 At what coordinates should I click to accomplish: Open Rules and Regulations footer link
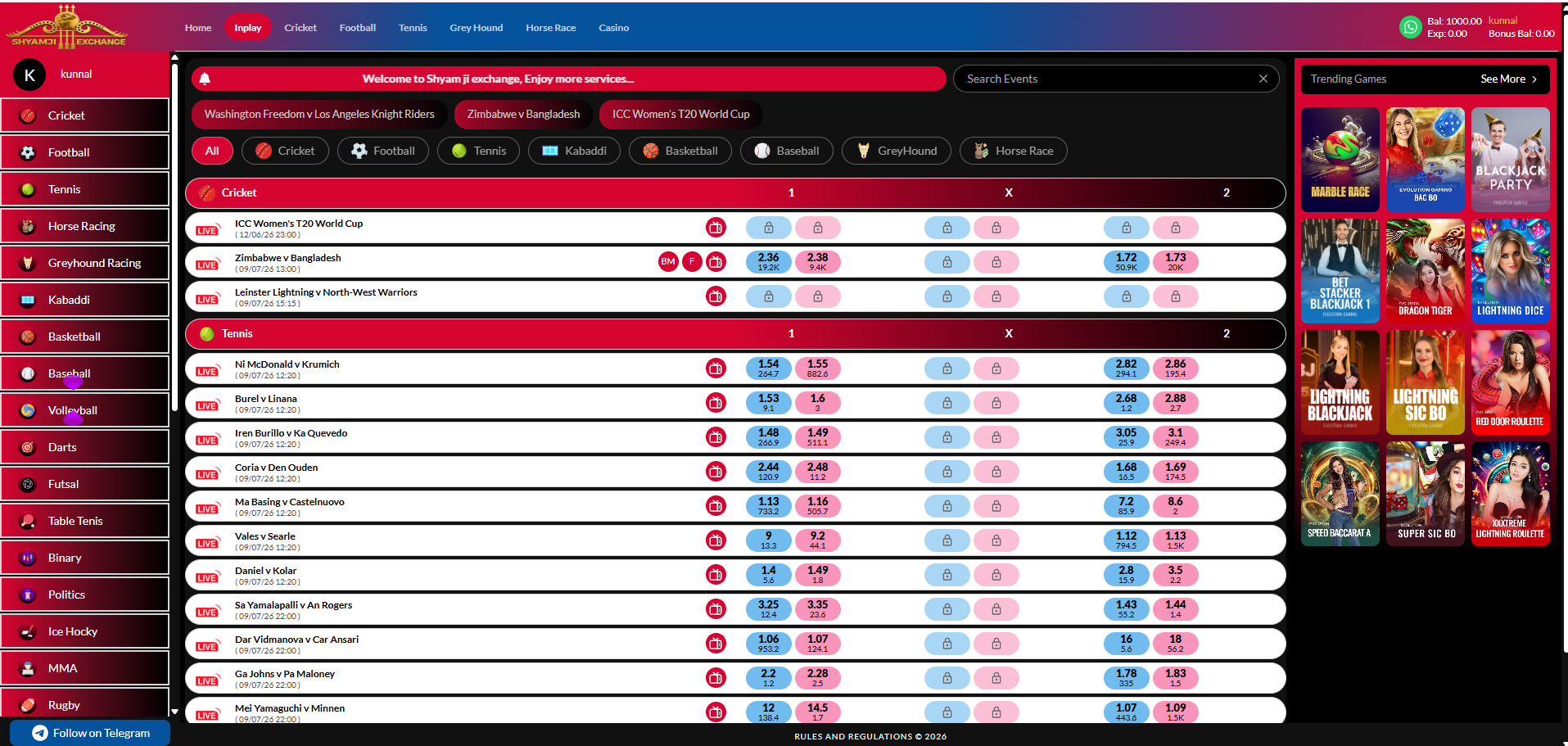click(870, 736)
